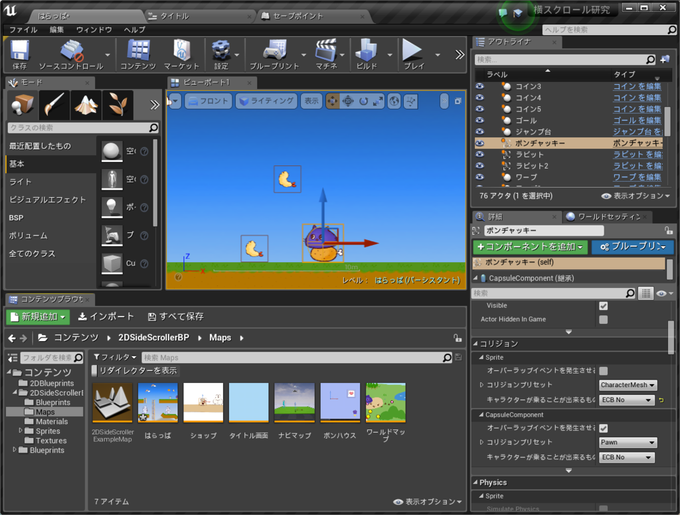This screenshot has height=515, width=680.
Task: Open the Show (表示) viewport menu
Action: (x=311, y=101)
